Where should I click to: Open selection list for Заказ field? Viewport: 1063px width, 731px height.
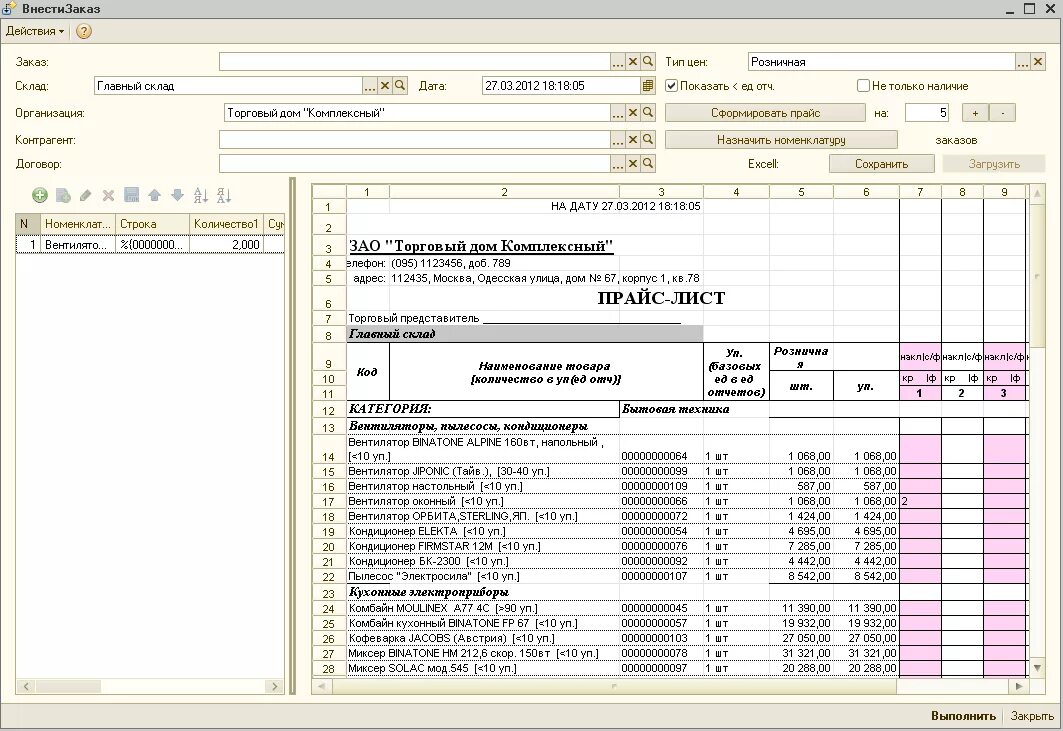pyautogui.click(x=618, y=62)
